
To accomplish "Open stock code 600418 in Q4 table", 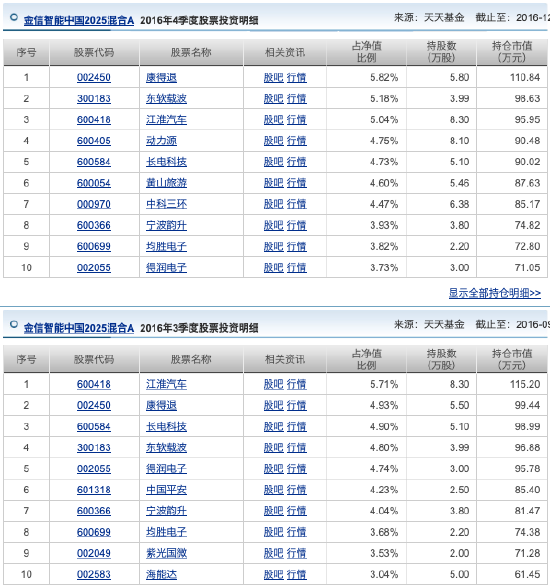I will (94, 120).
